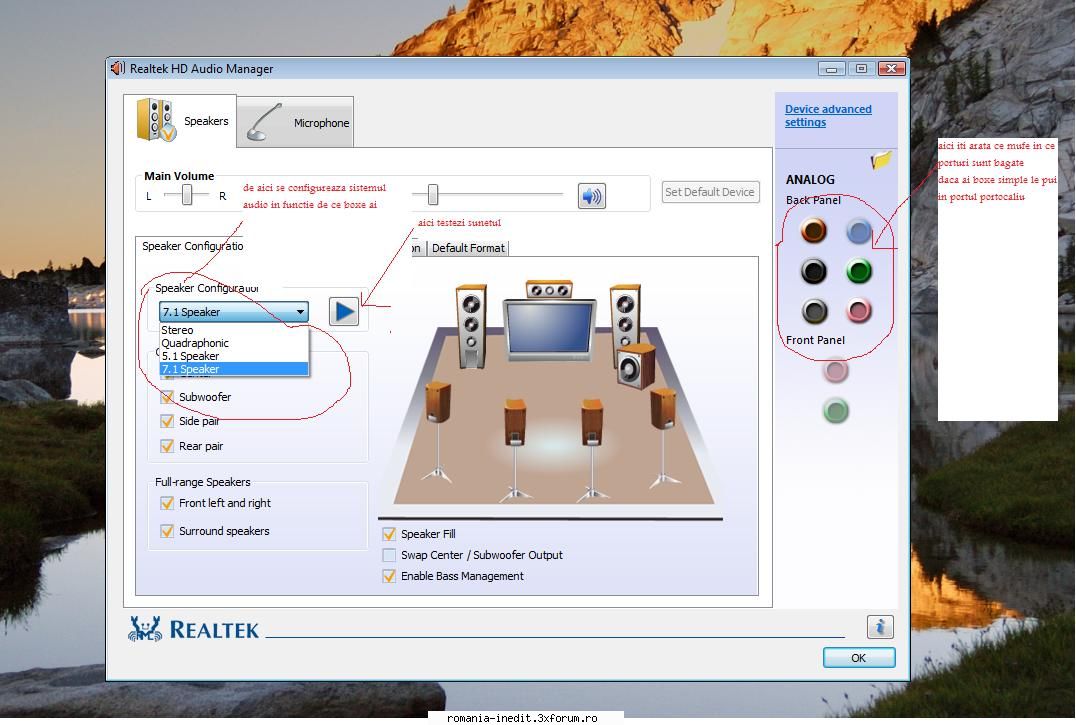This screenshot has width=1076, height=725.
Task: Expand the 7.1 Speaker dropdown arrow
Action: pyautogui.click(x=301, y=312)
